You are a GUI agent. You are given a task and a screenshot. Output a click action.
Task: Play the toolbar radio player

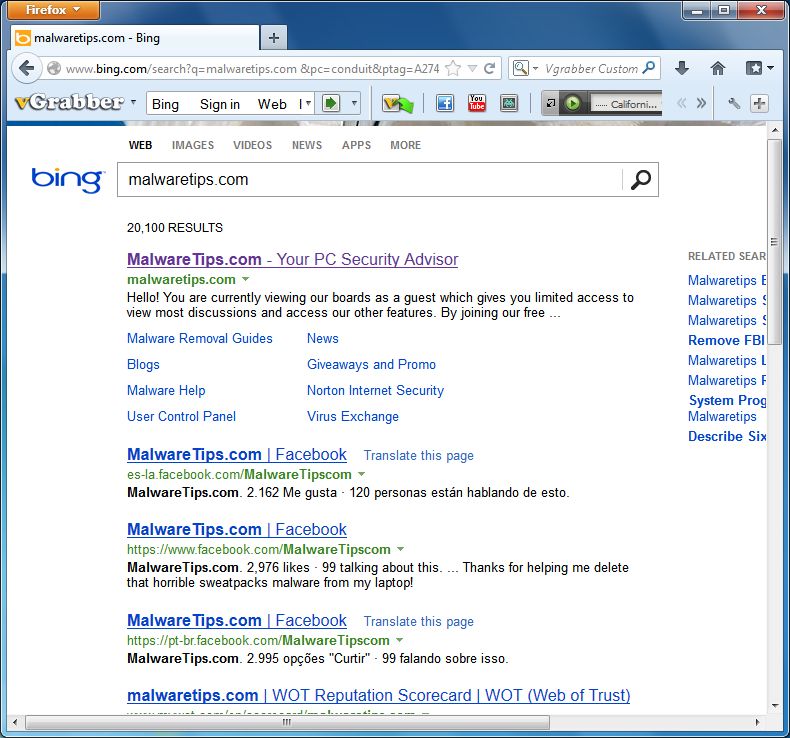pos(572,104)
